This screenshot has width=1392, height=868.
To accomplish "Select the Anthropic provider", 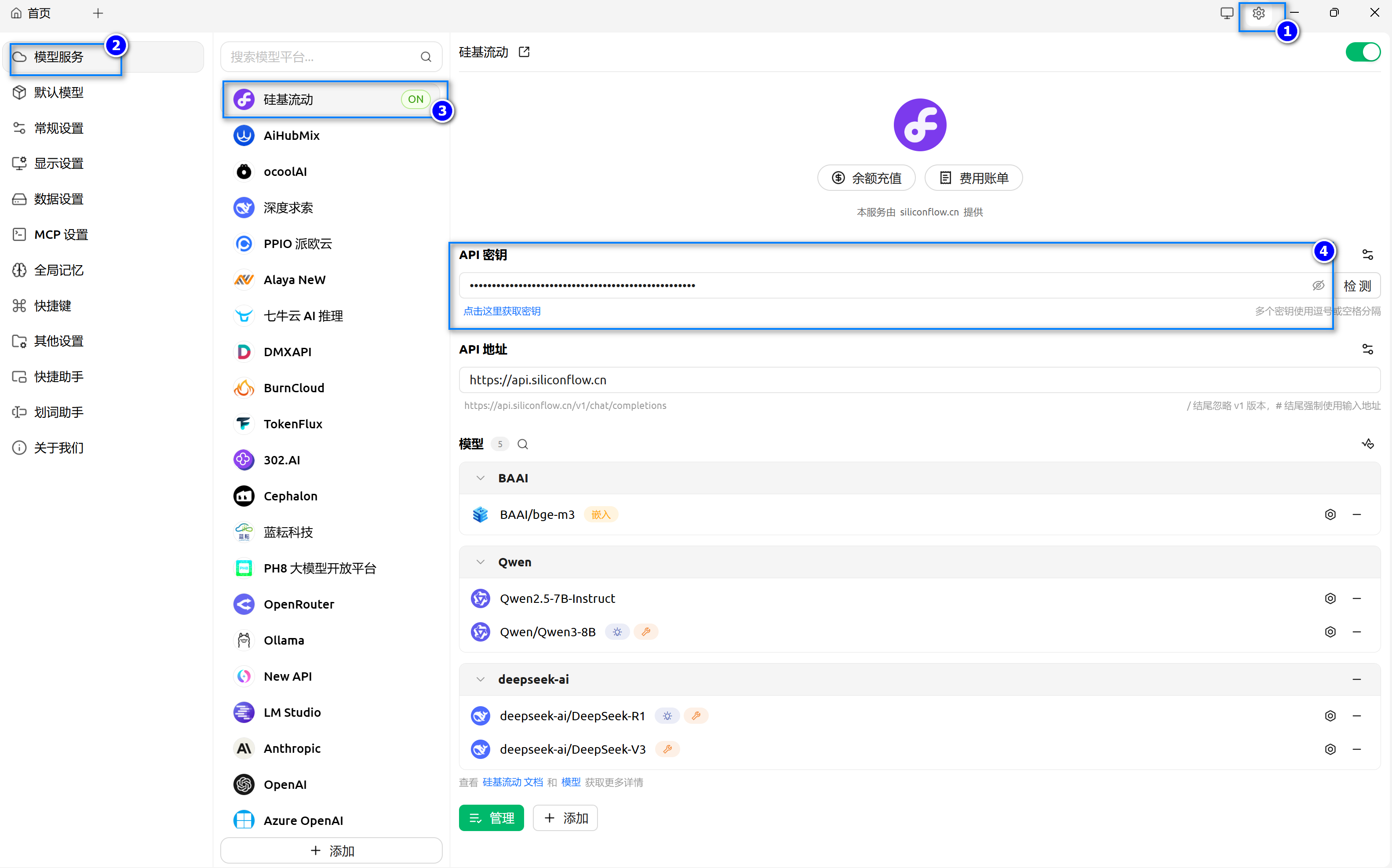I will coord(331,748).
